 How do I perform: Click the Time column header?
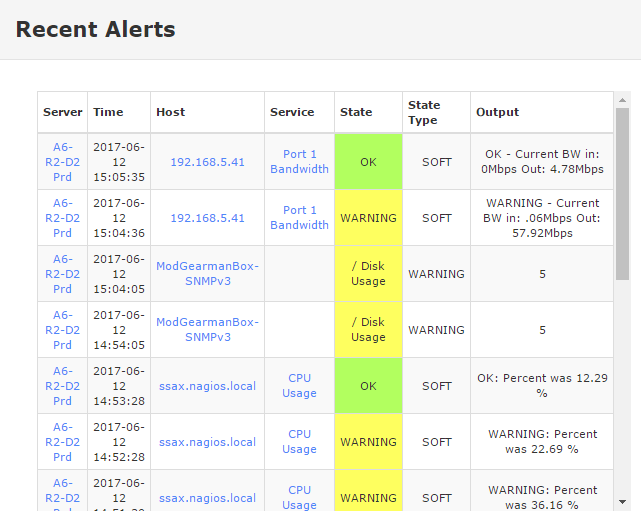pyautogui.click(x=108, y=113)
